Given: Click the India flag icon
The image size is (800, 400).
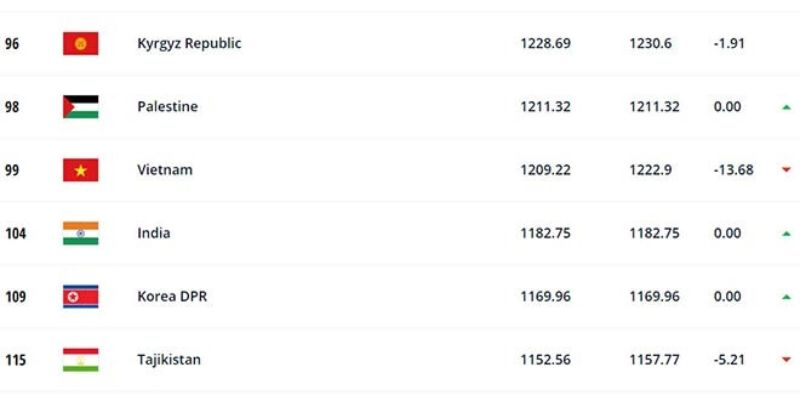Looking at the screenshot, I should pos(81,233).
